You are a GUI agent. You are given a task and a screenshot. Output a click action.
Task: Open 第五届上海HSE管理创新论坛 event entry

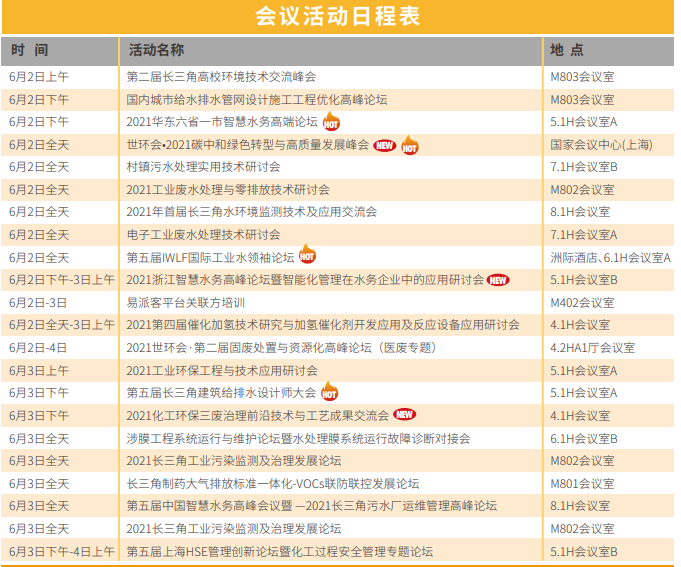pos(279,551)
